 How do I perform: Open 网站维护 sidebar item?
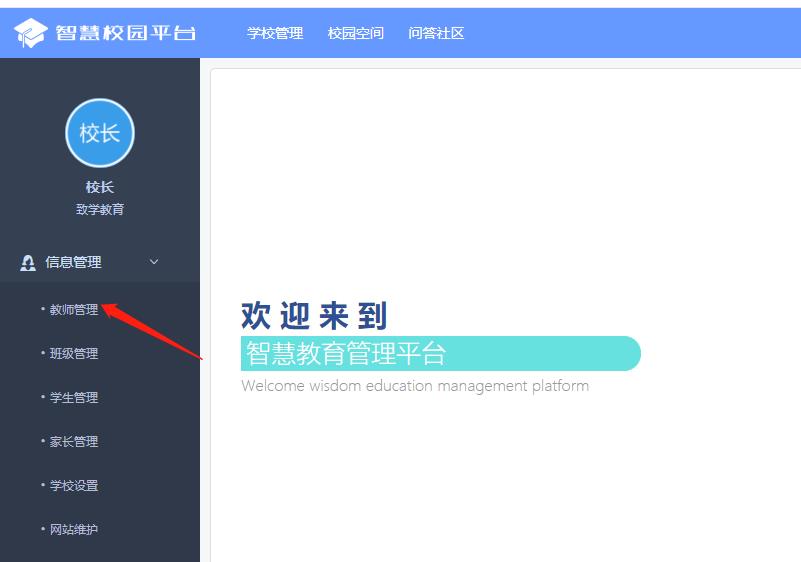tap(74, 529)
